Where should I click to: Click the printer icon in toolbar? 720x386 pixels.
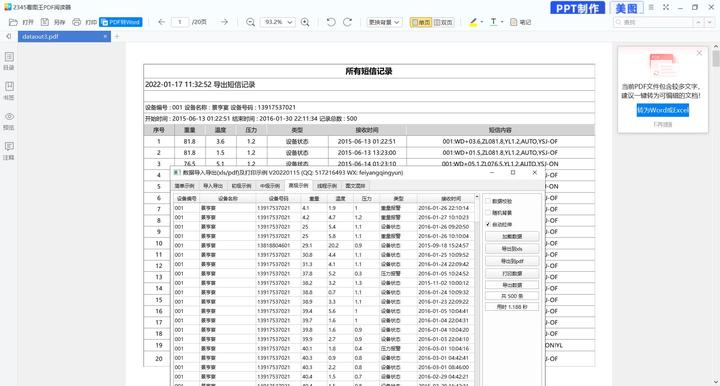coord(76,22)
